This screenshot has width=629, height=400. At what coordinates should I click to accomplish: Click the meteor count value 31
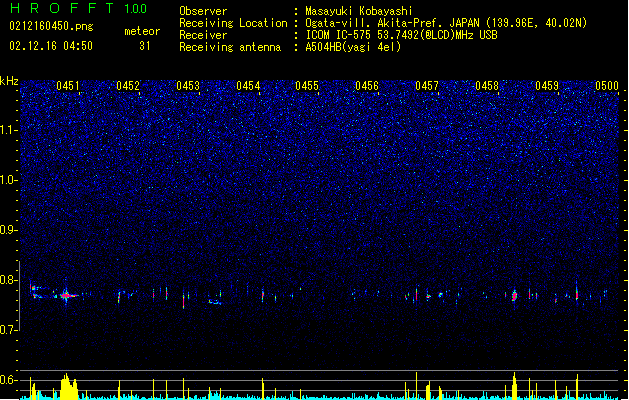(145, 46)
